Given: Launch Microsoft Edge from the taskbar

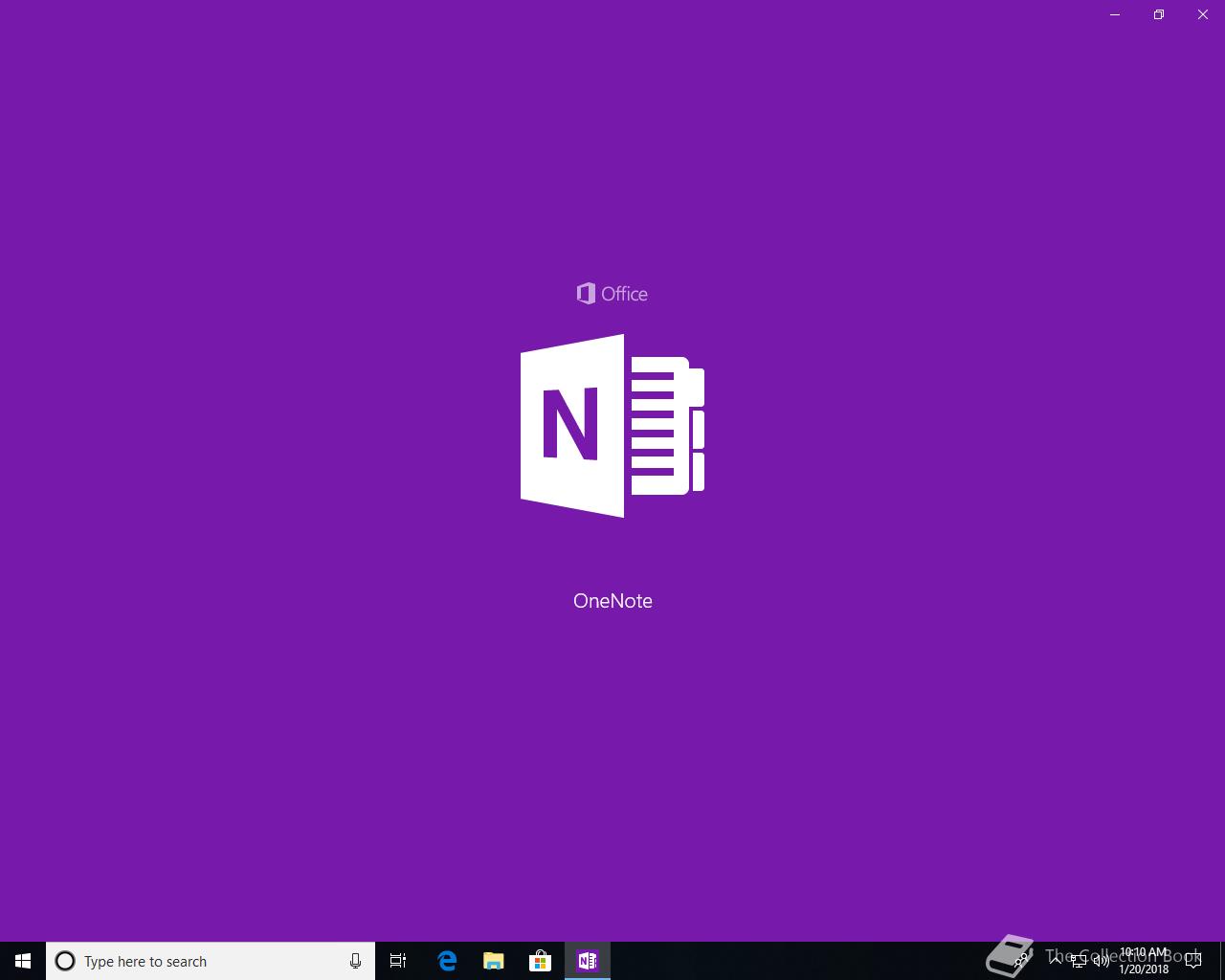Looking at the screenshot, I should (x=447, y=961).
